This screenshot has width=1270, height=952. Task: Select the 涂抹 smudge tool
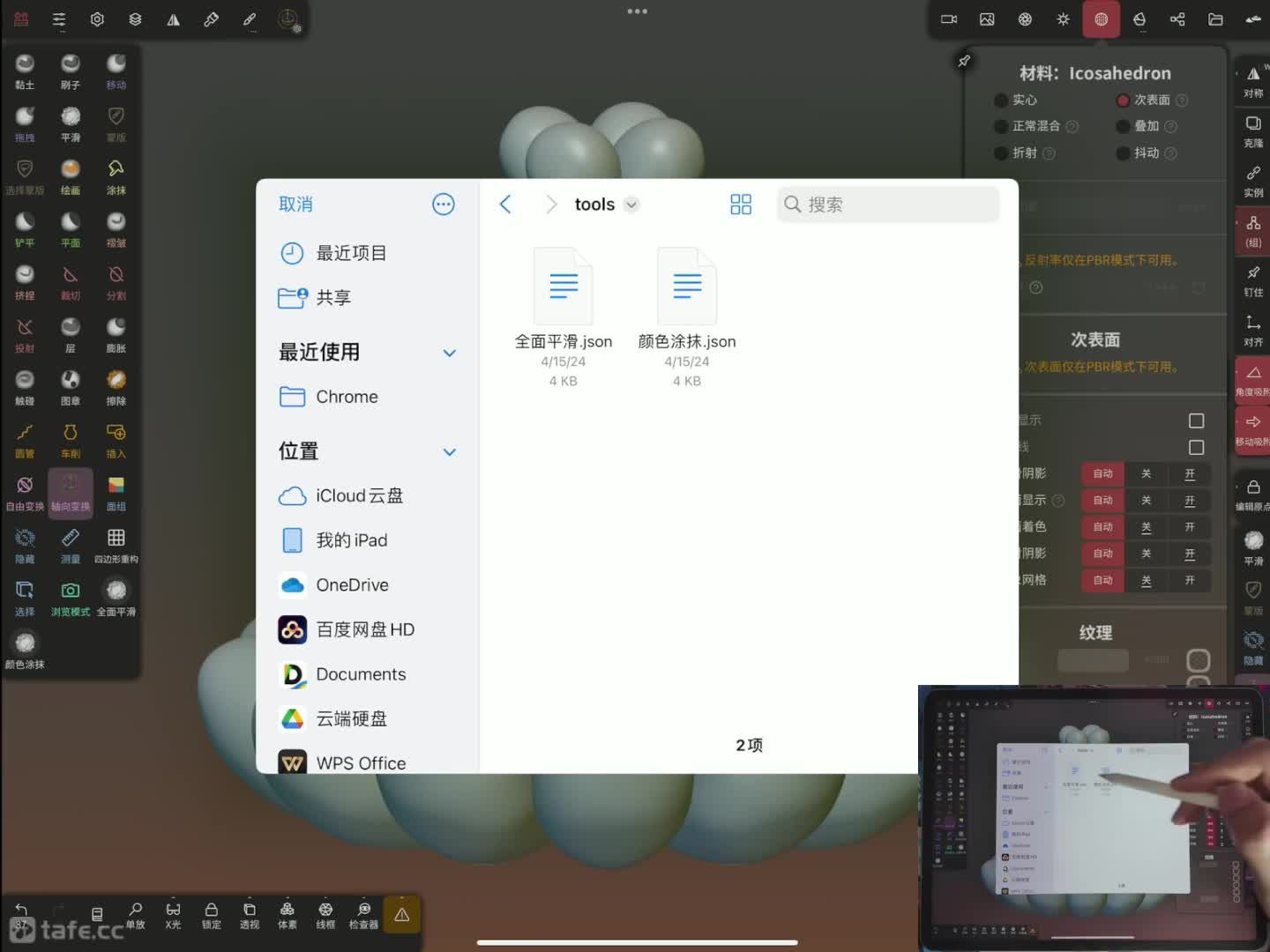[x=116, y=176]
